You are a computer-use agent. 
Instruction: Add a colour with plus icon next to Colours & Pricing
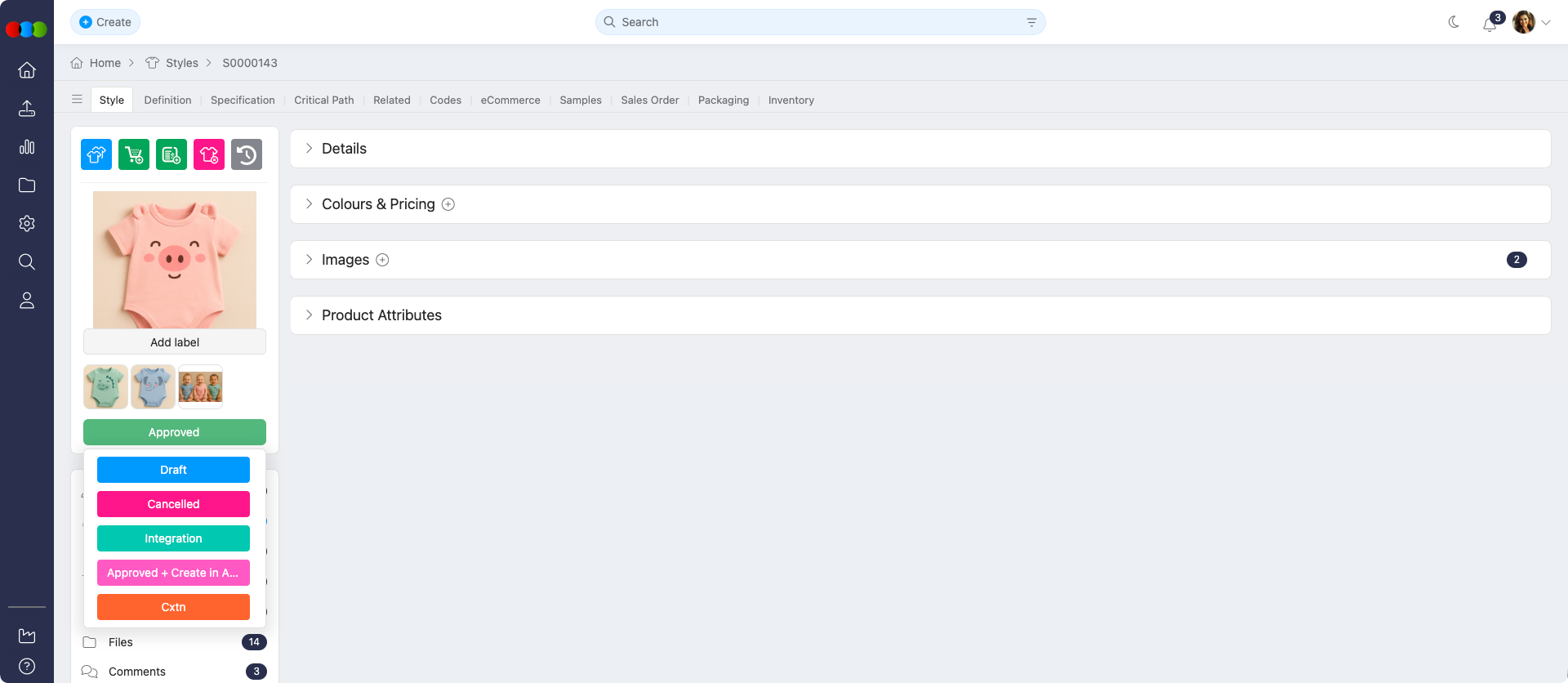448,204
